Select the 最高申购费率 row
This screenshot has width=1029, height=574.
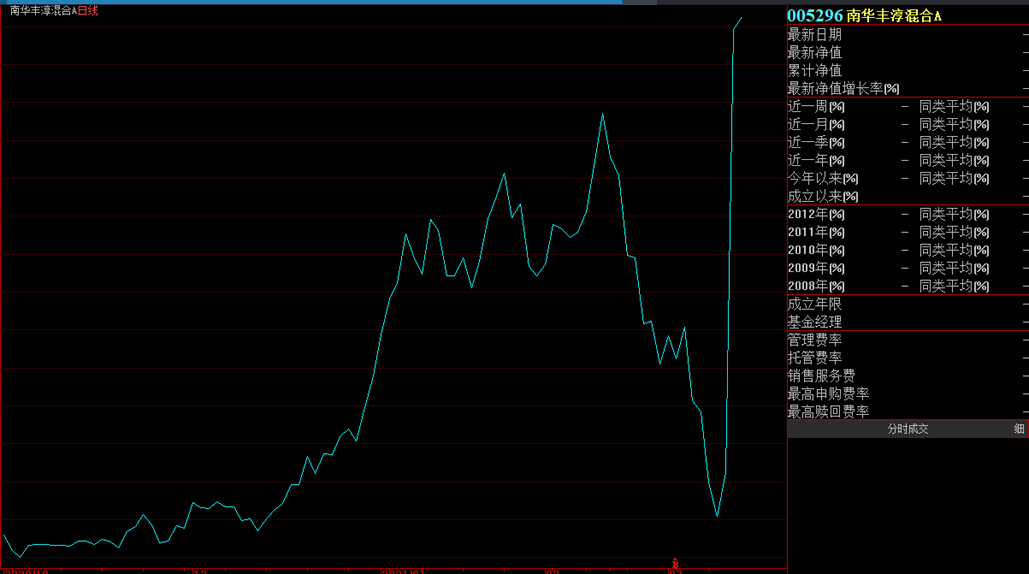coord(908,394)
